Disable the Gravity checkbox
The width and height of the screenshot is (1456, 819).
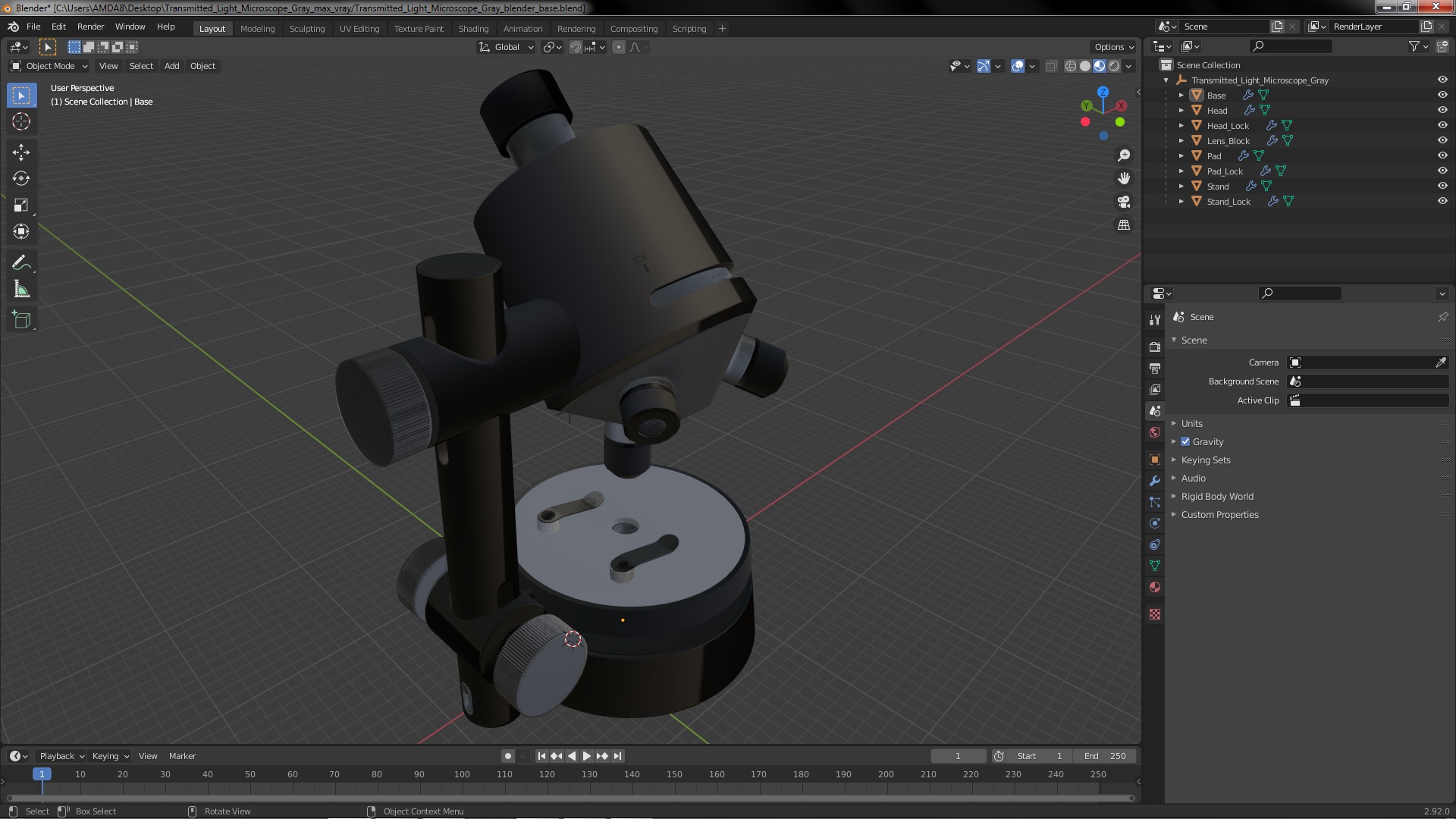(1185, 441)
